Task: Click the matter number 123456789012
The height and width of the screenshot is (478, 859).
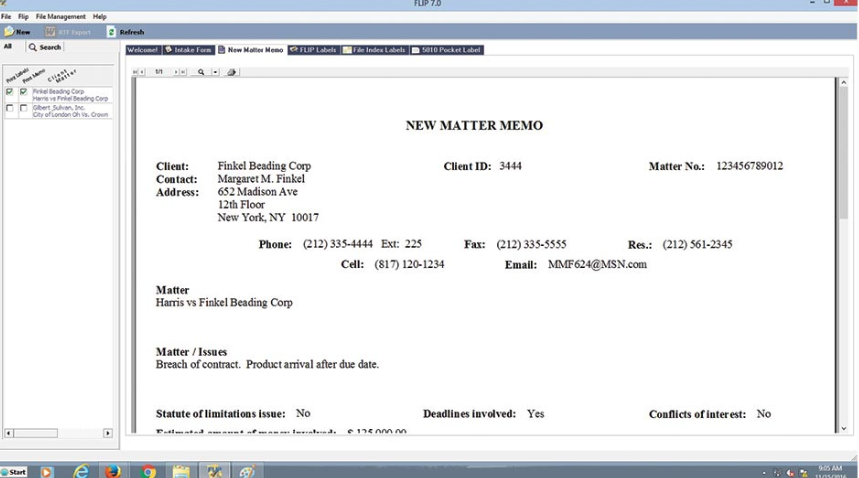Action: coord(749,166)
